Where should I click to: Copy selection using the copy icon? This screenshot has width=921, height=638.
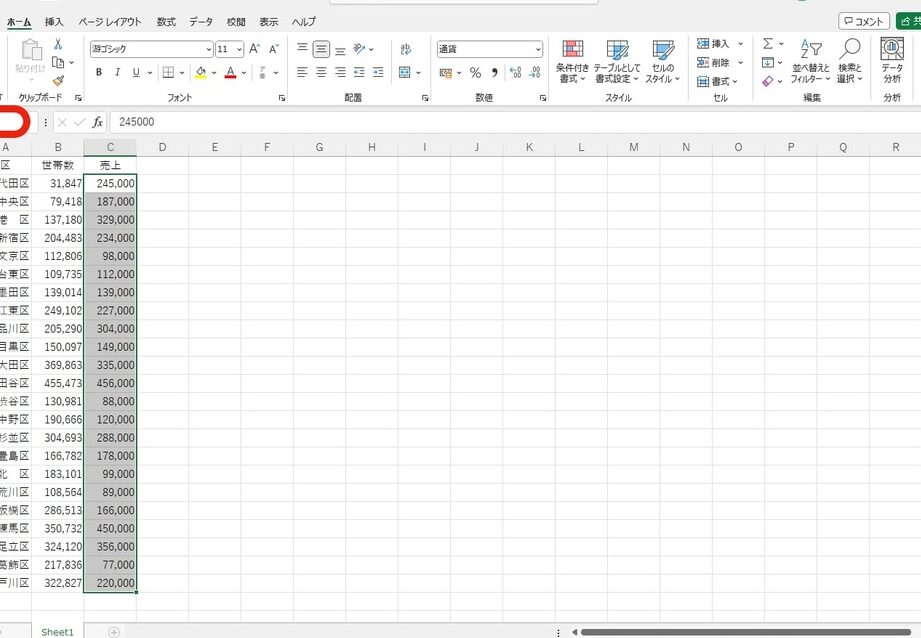click(x=58, y=62)
